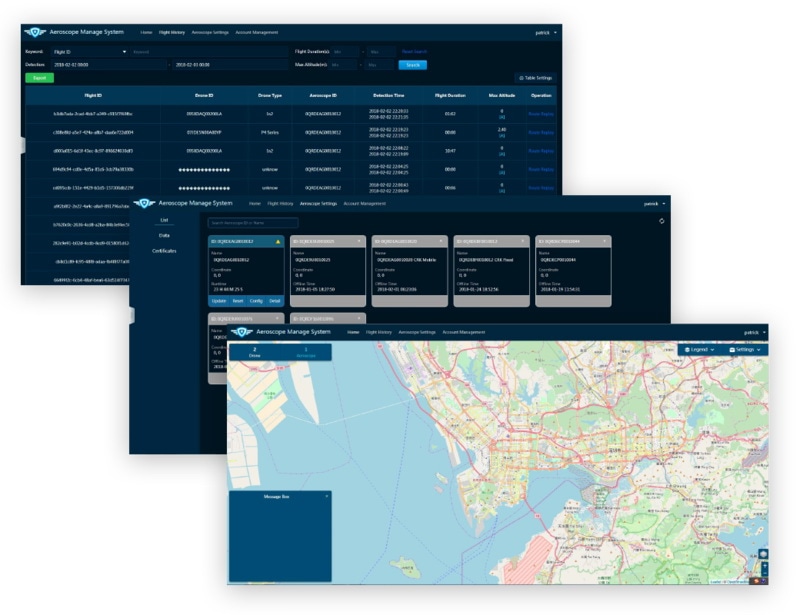
Task: Click the warning triangle on the first Aeroscope card
Action: 277,241
